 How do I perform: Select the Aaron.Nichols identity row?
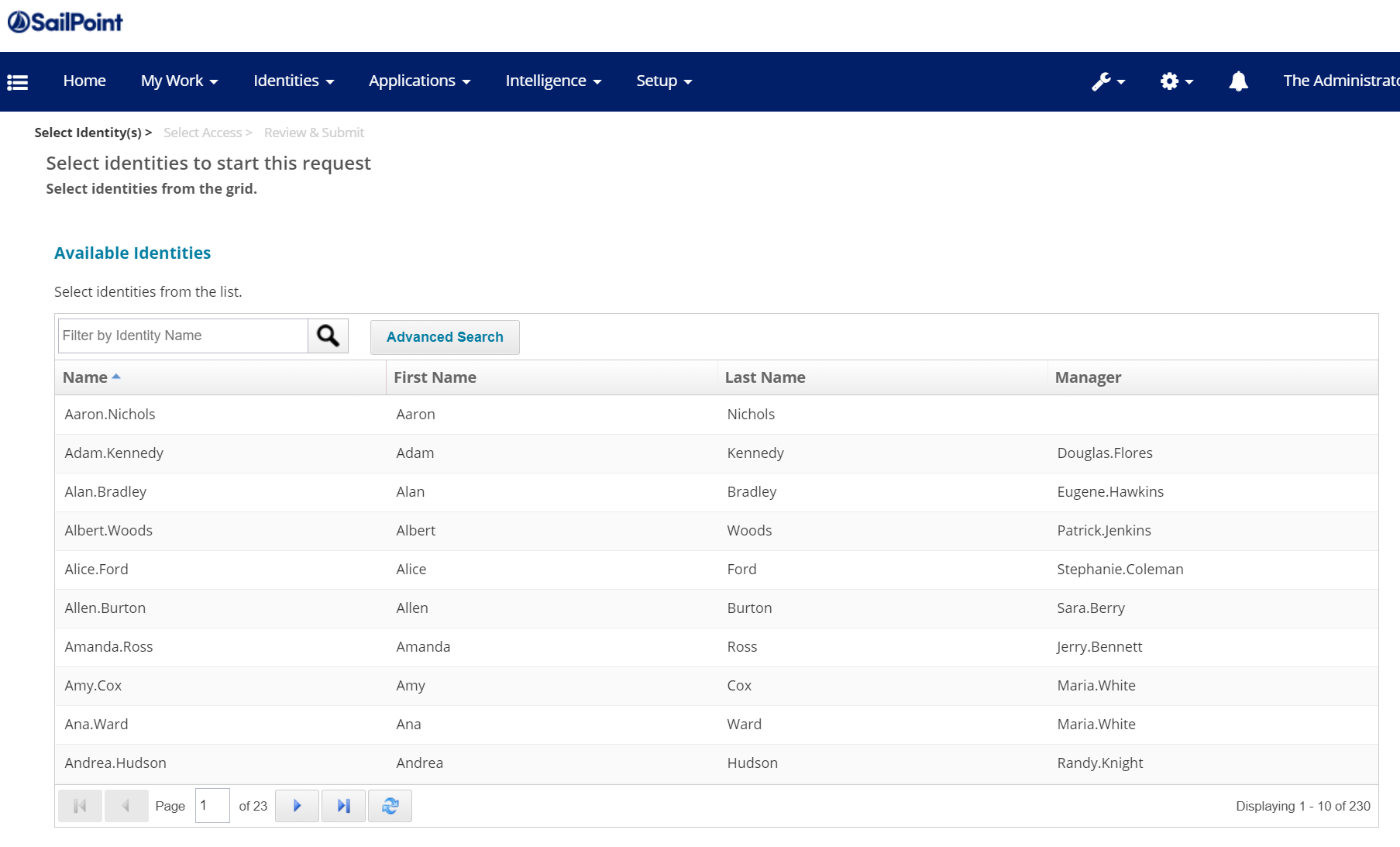pos(717,415)
